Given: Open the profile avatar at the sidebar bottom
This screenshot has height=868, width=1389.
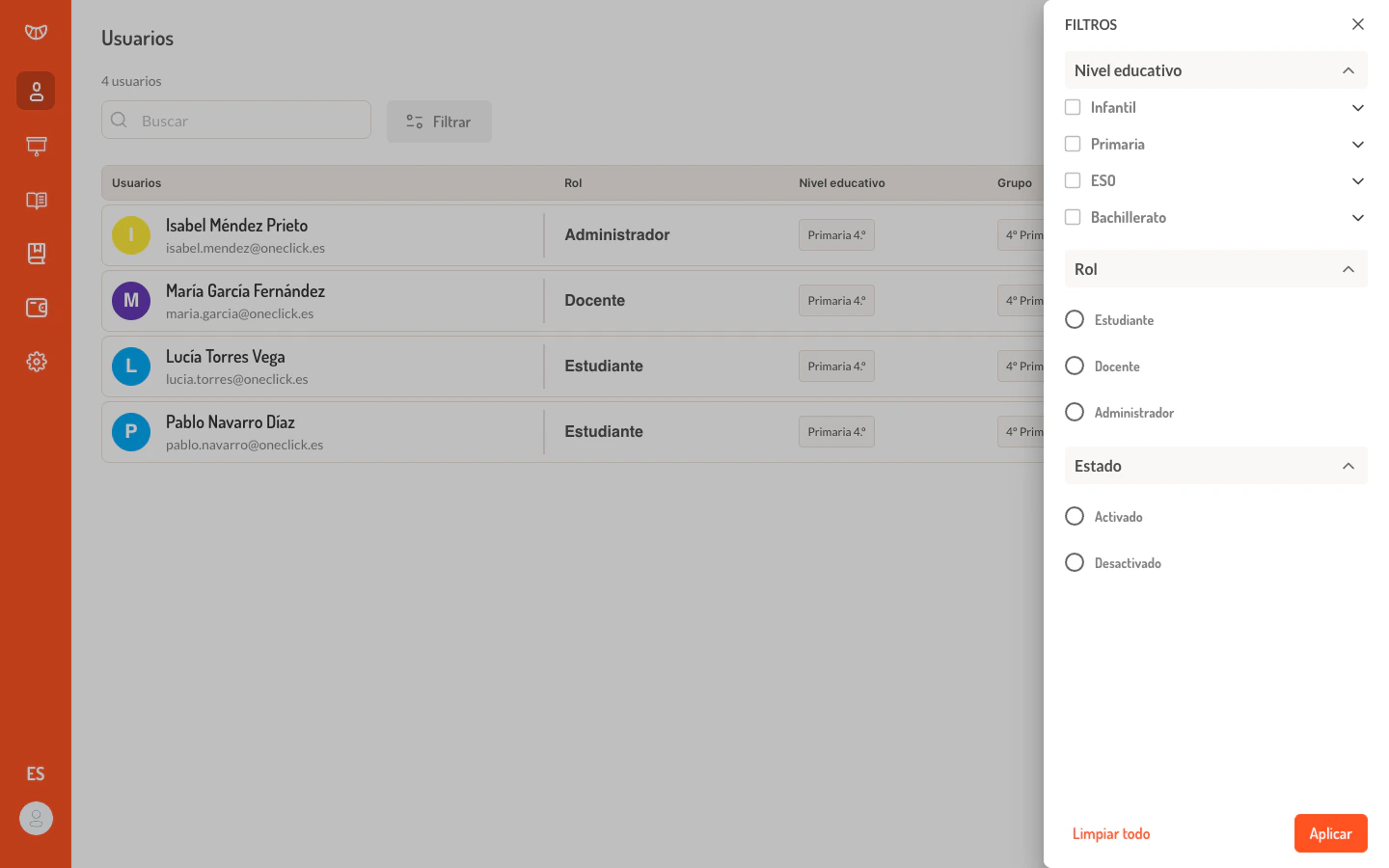Looking at the screenshot, I should [x=36, y=819].
